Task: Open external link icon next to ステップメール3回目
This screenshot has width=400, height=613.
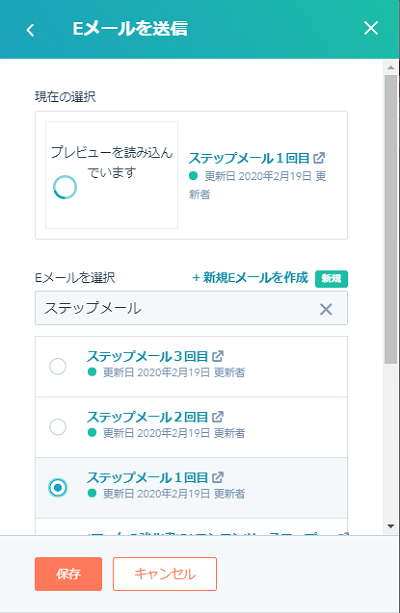Action: pos(217,356)
